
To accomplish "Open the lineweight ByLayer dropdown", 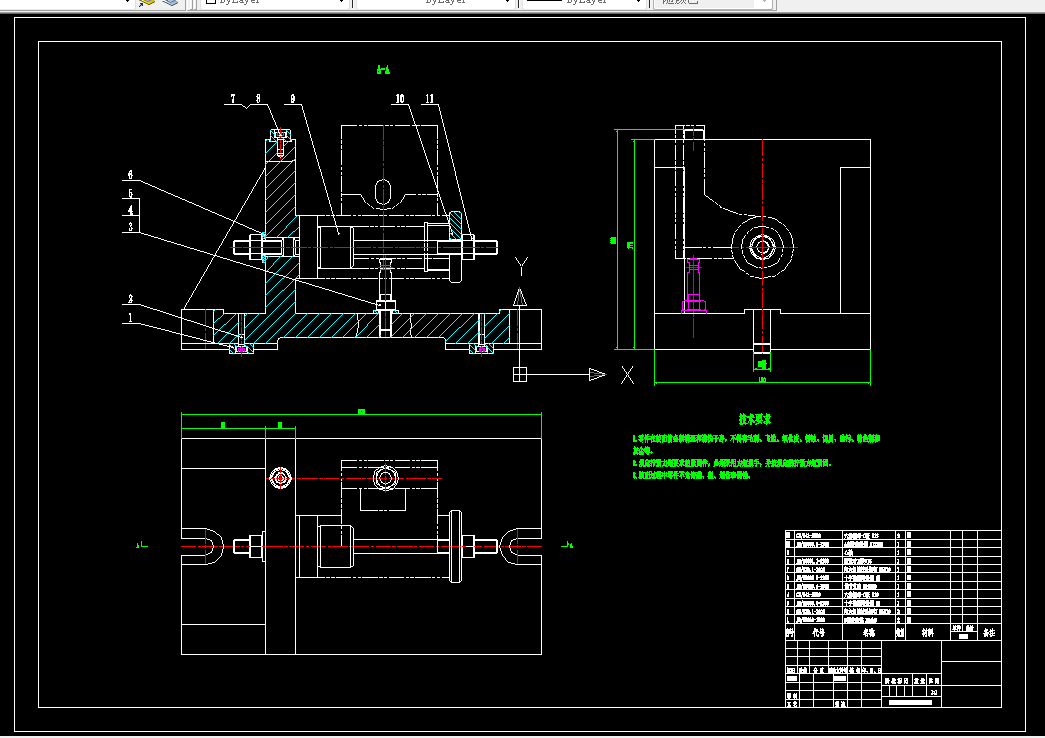I will 584,3.
